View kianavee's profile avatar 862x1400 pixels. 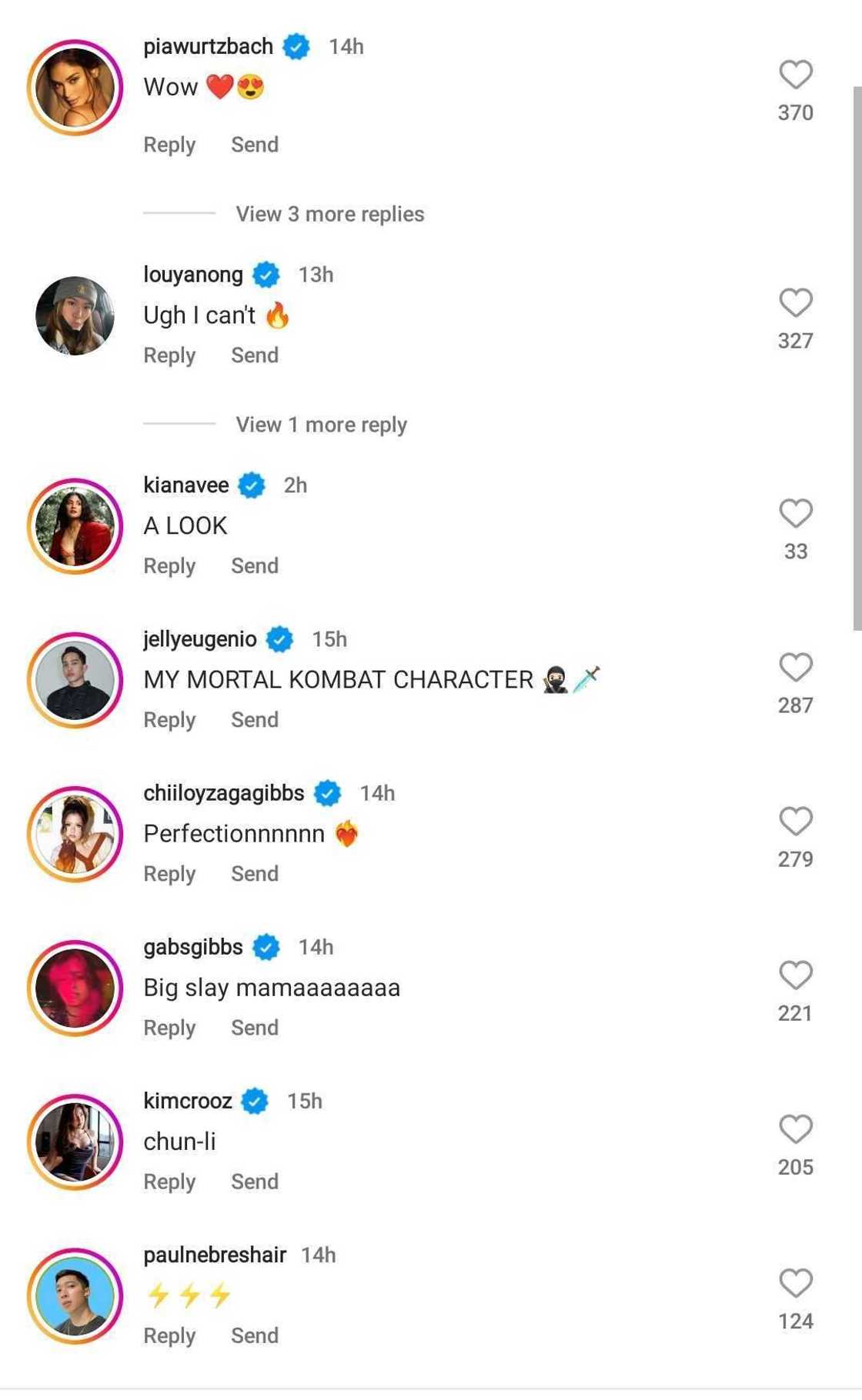75,526
